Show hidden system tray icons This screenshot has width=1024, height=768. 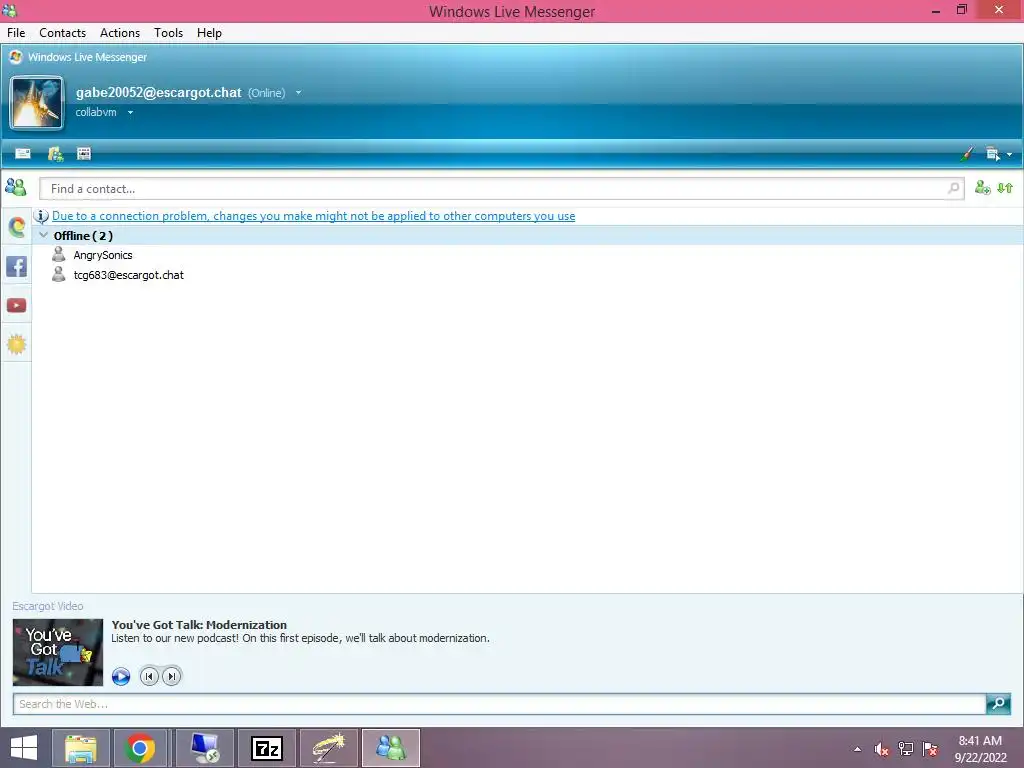click(857, 749)
